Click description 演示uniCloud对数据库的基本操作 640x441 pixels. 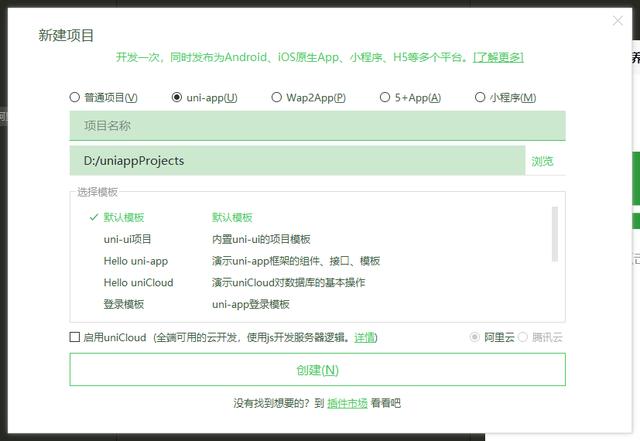point(289,283)
